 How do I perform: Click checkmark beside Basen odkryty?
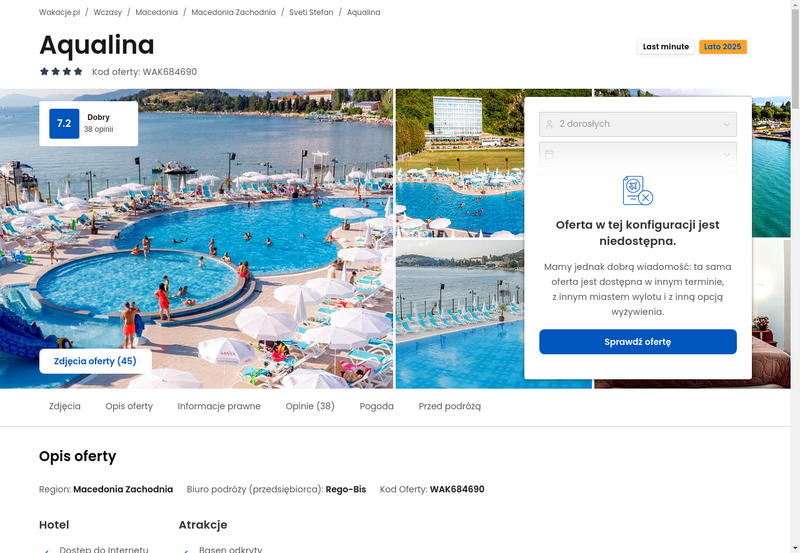[186, 550]
